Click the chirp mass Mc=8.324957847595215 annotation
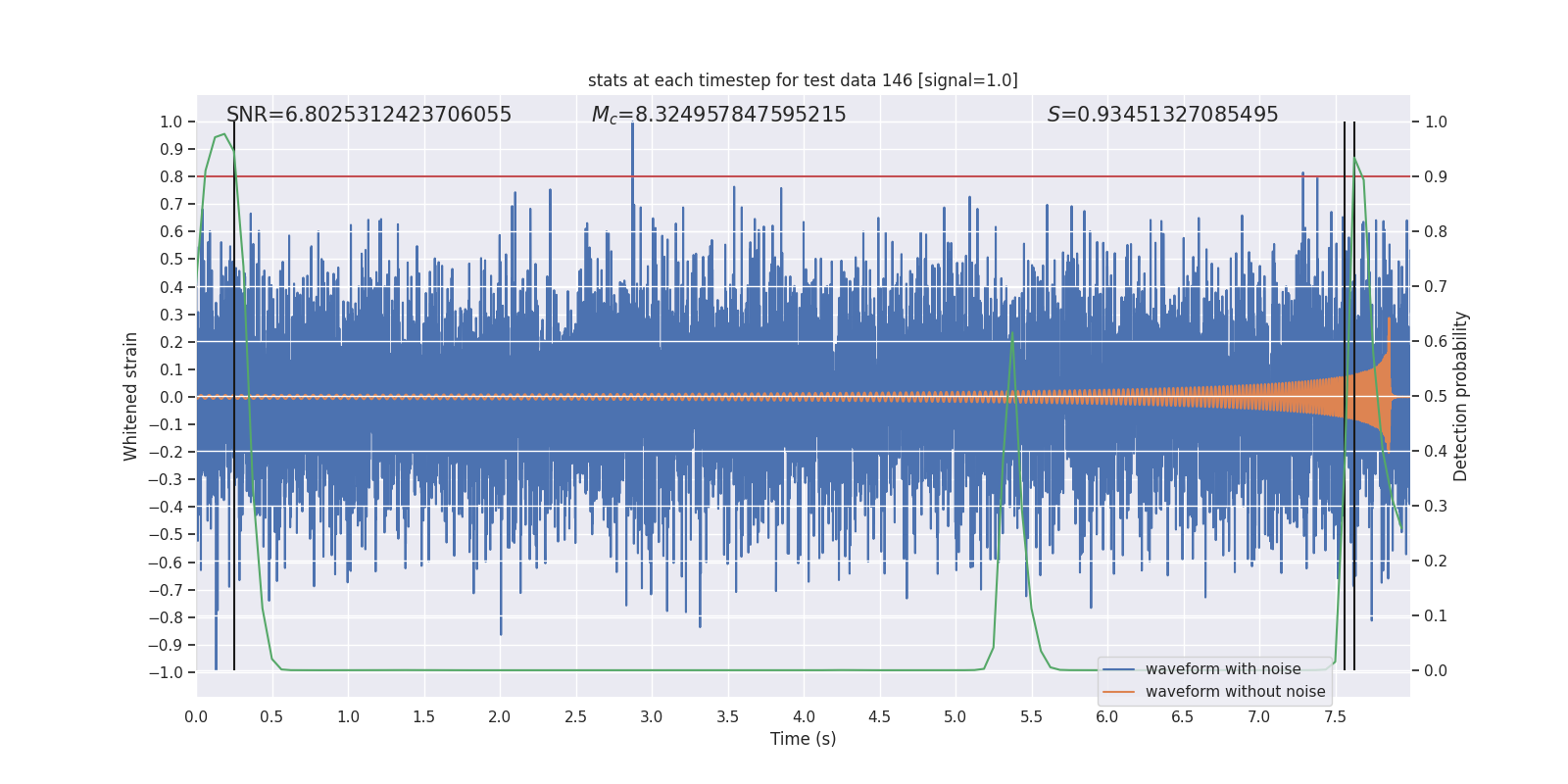The image size is (1568, 784). pyautogui.click(x=718, y=115)
